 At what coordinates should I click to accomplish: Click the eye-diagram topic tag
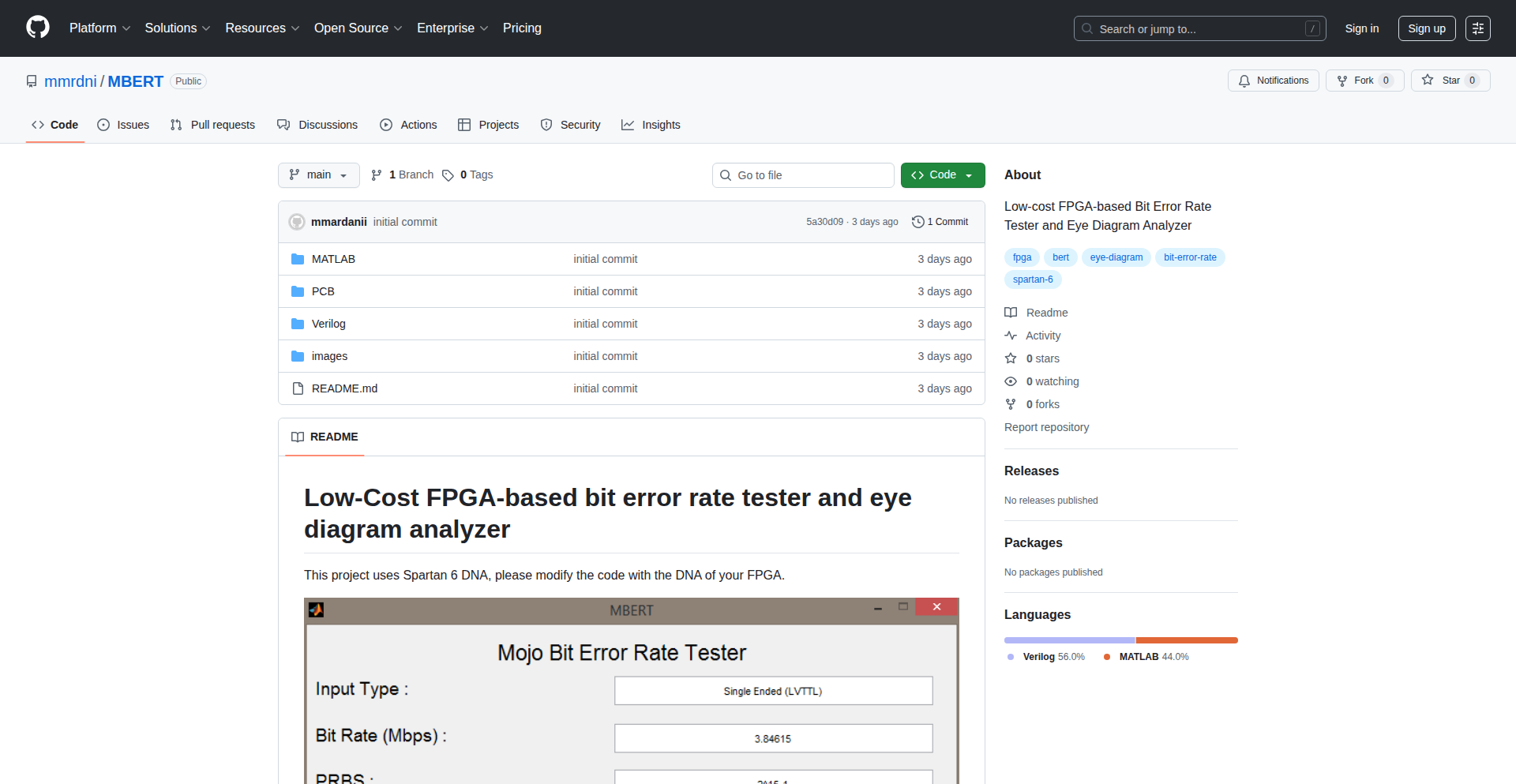click(1116, 257)
